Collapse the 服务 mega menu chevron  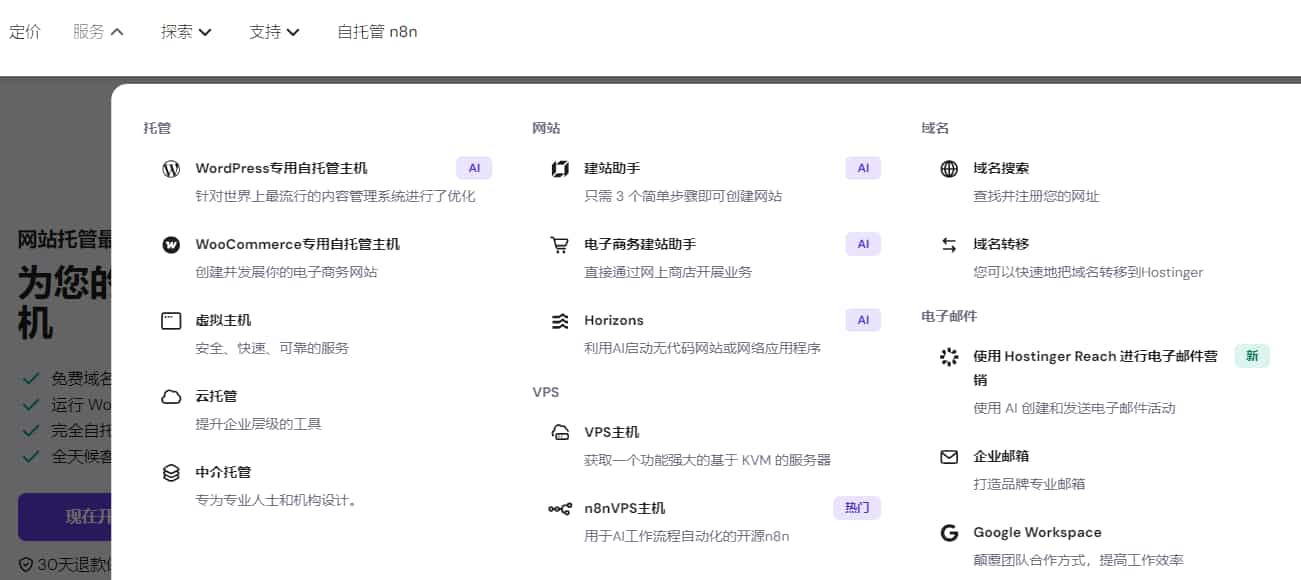click(x=119, y=31)
